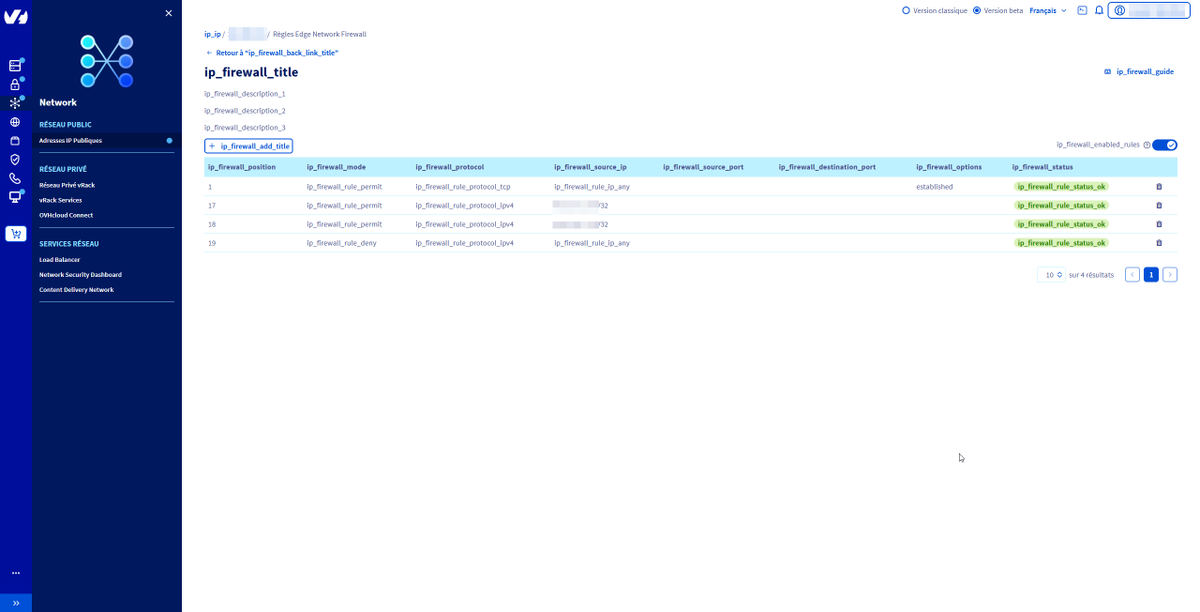Click the OVHcloud logo
1200x612 pixels.
[x=16, y=16]
